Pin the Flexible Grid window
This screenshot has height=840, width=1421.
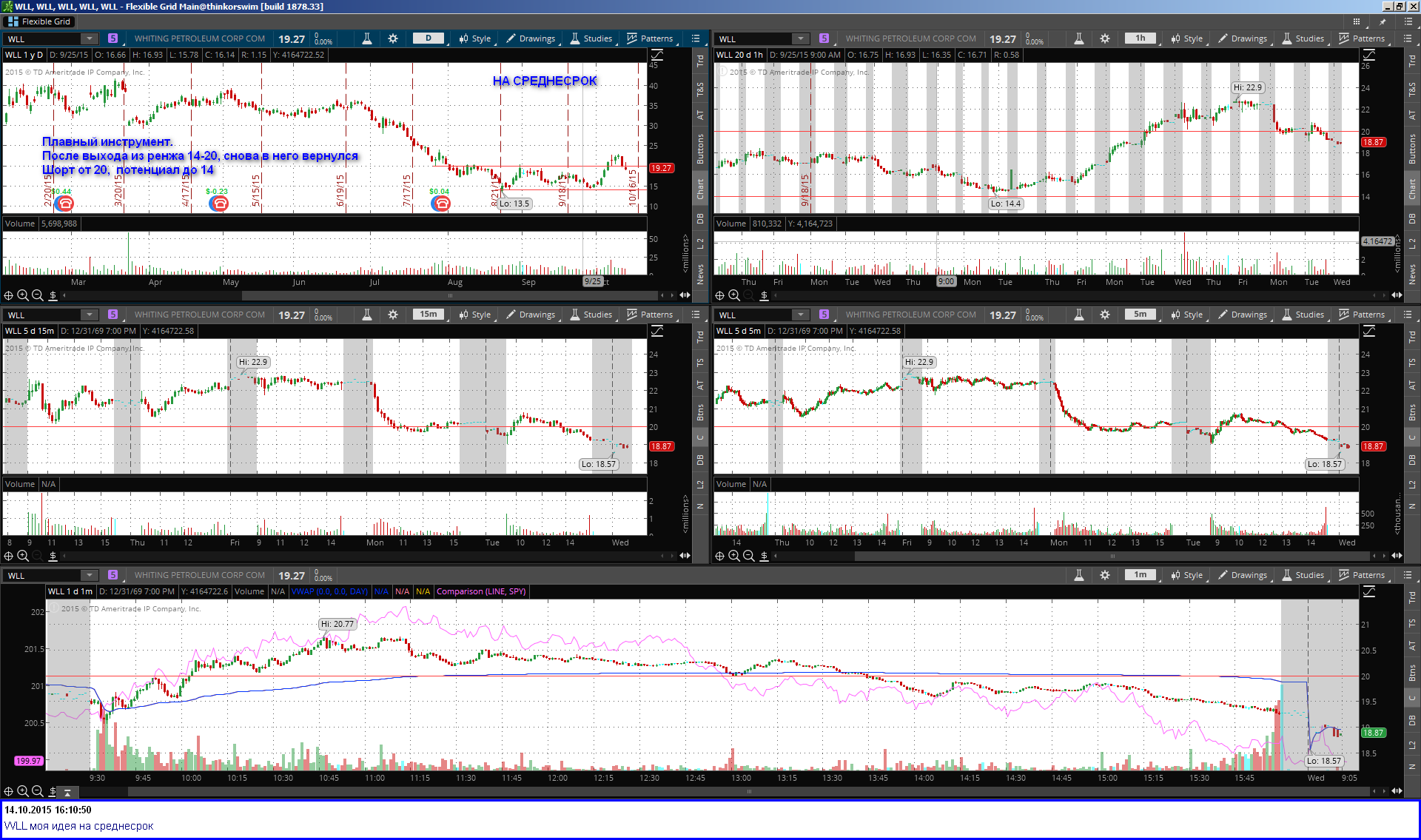click(1382, 21)
